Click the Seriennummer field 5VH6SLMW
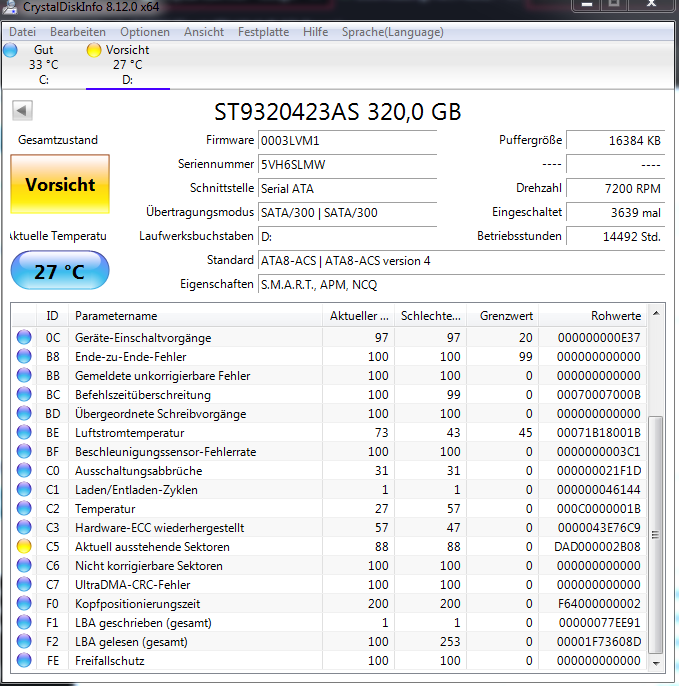 347,164
